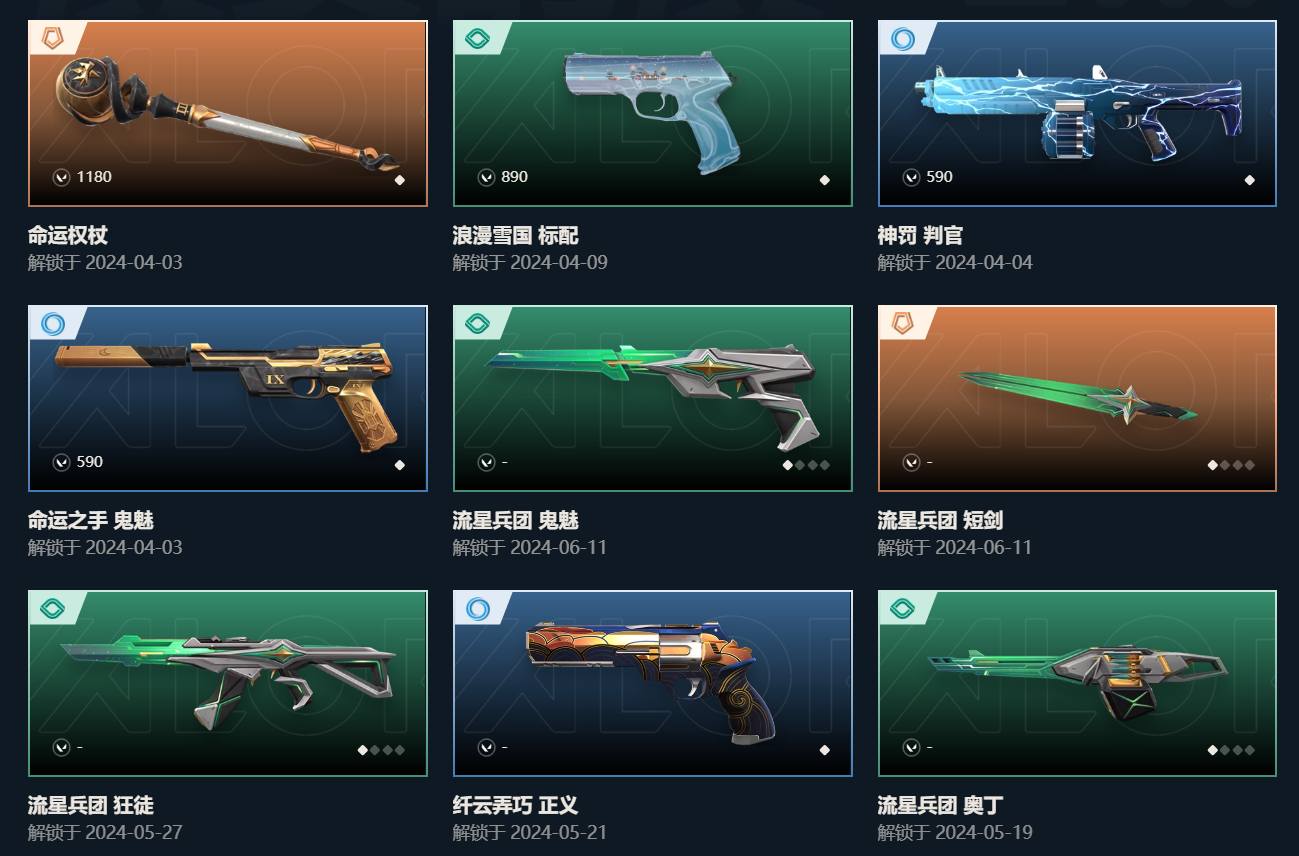The width and height of the screenshot is (1299, 856).
Task: Click the 流星兵团 短剑 title text
Action: tap(940, 521)
